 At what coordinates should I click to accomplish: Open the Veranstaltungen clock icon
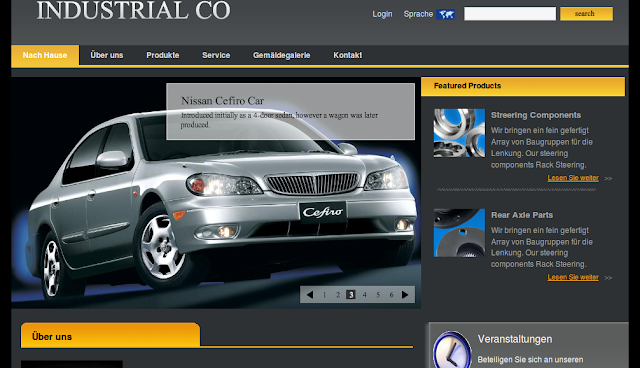452,350
